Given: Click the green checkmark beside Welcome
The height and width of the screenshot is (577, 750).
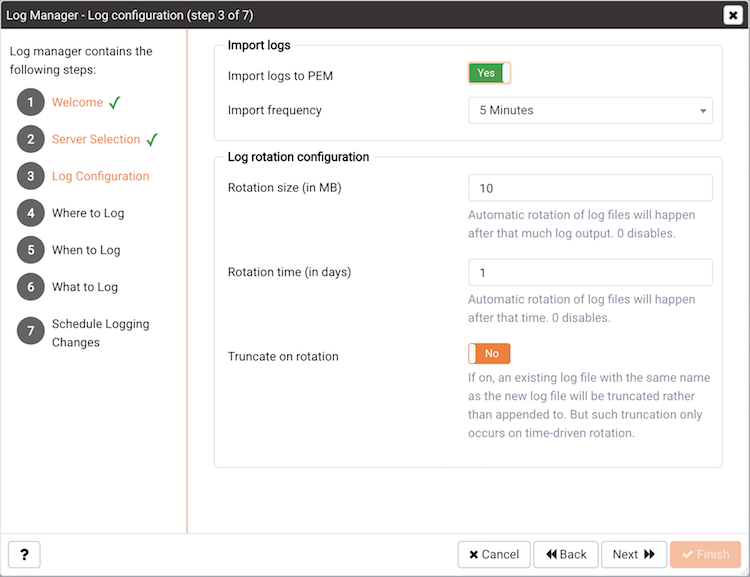Looking at the screenshot, I should coord(114,102).
